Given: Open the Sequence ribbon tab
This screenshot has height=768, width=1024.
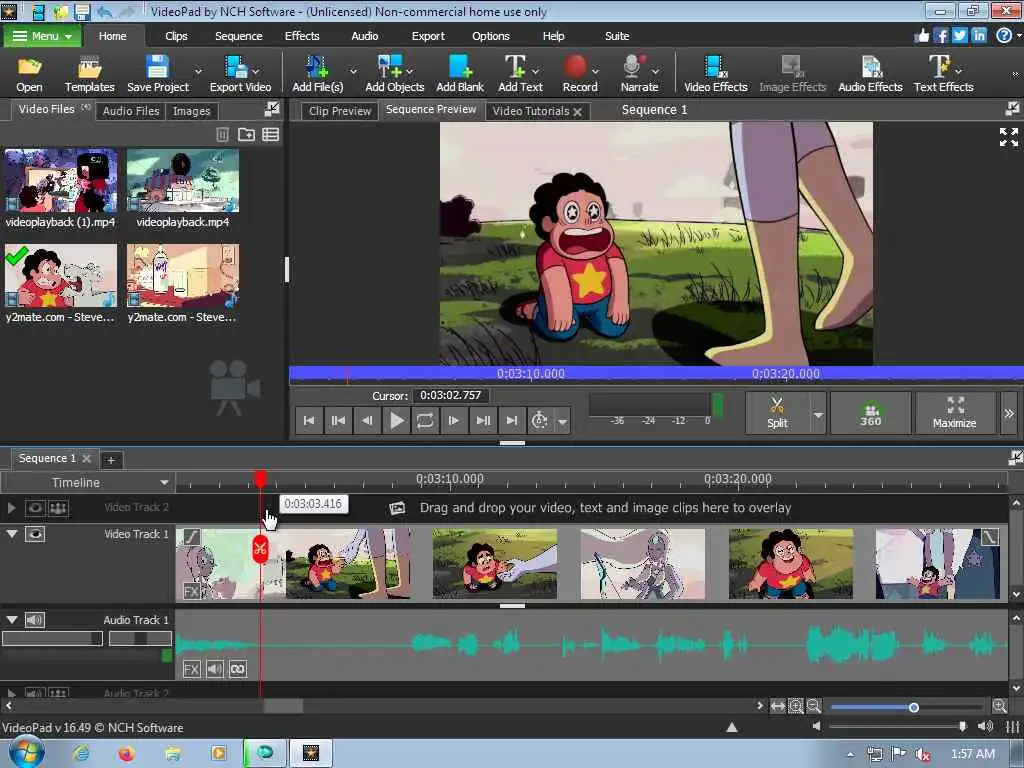Looking at the screenshot, I should pos(238,36).
